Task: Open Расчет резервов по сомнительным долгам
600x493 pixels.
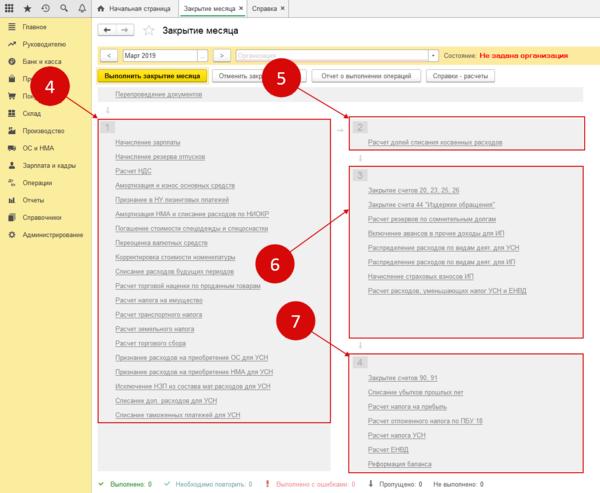Action: point(432,219)
